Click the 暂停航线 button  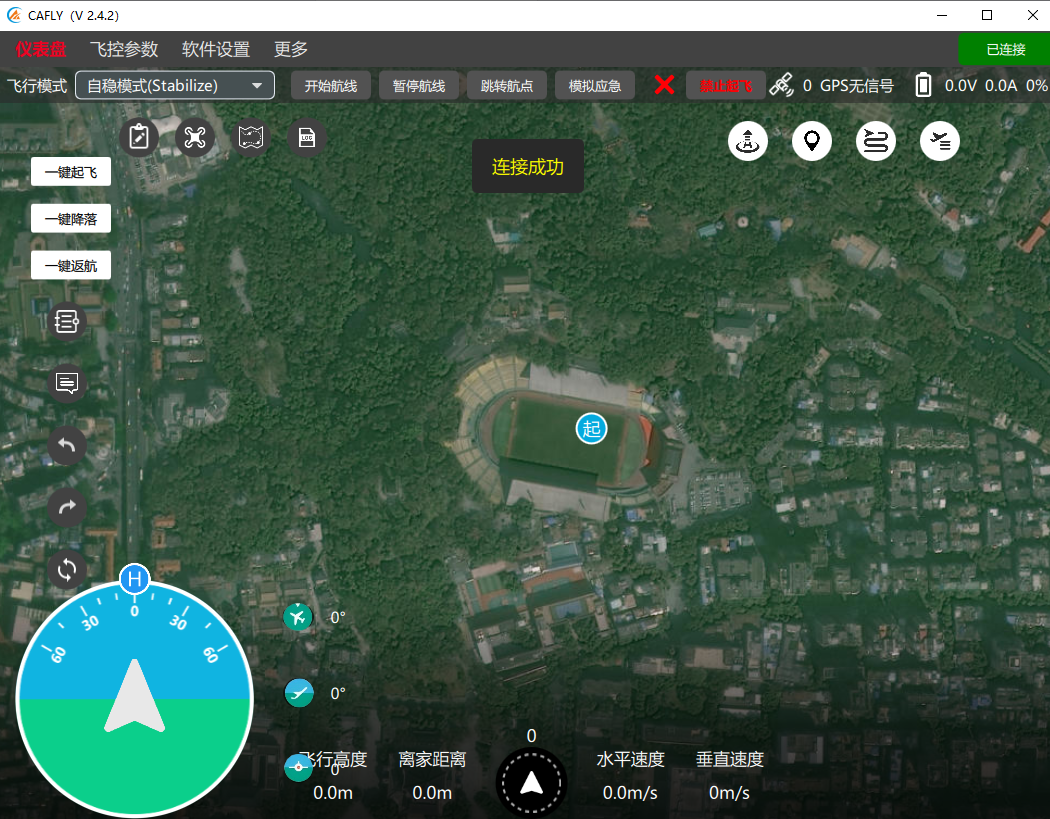click(419, 86)
